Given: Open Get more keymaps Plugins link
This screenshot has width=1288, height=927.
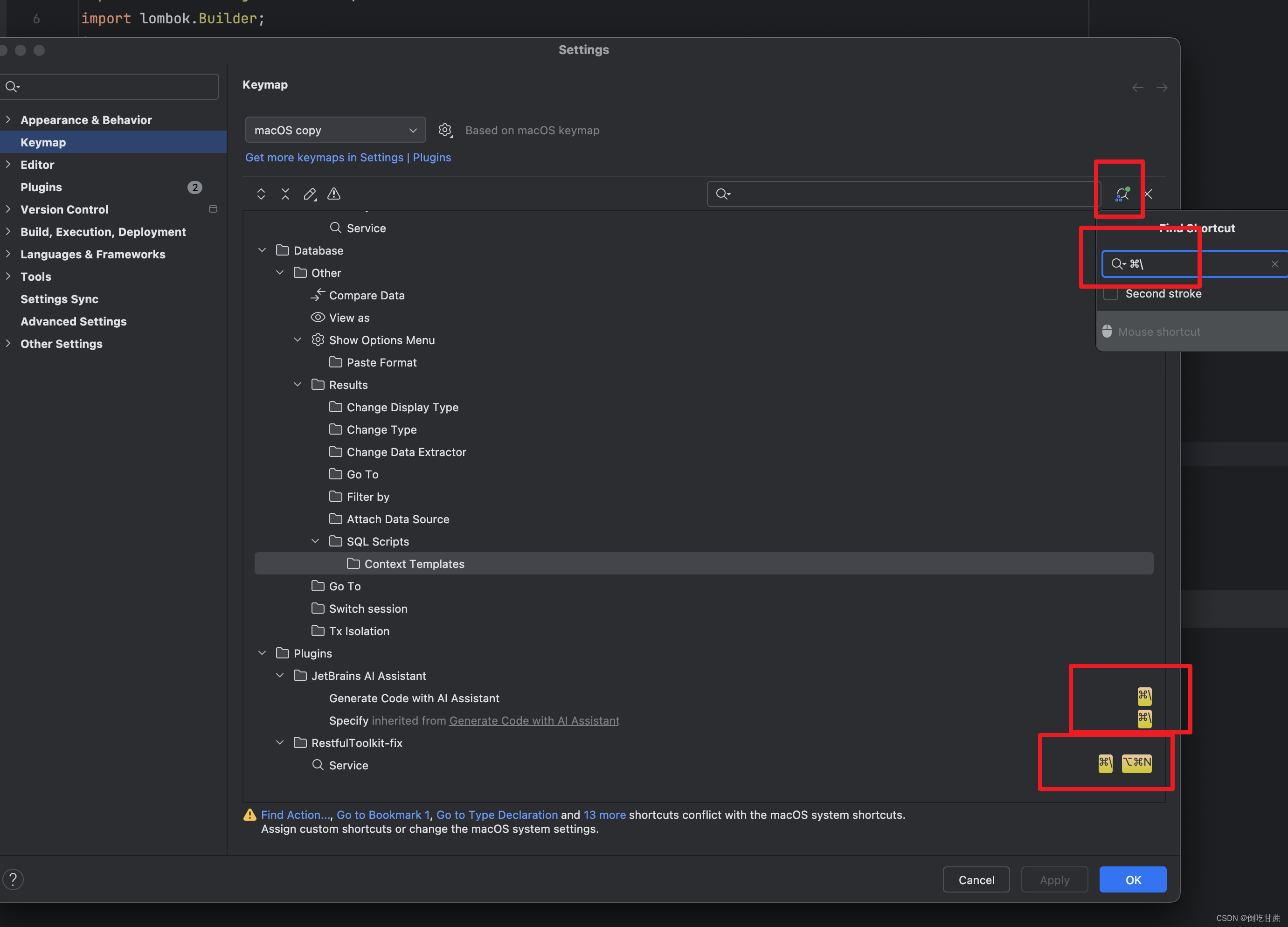Looking at the screenshot, I should (x=347, y=157).
